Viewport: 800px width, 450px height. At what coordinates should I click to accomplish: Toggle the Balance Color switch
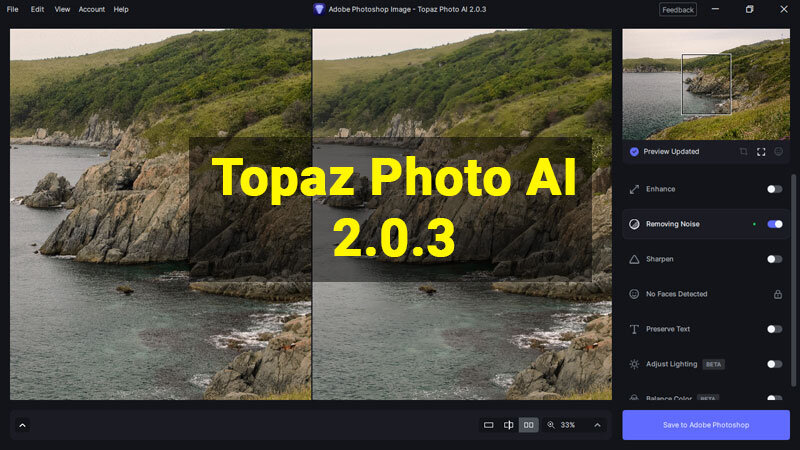point(774,397)
